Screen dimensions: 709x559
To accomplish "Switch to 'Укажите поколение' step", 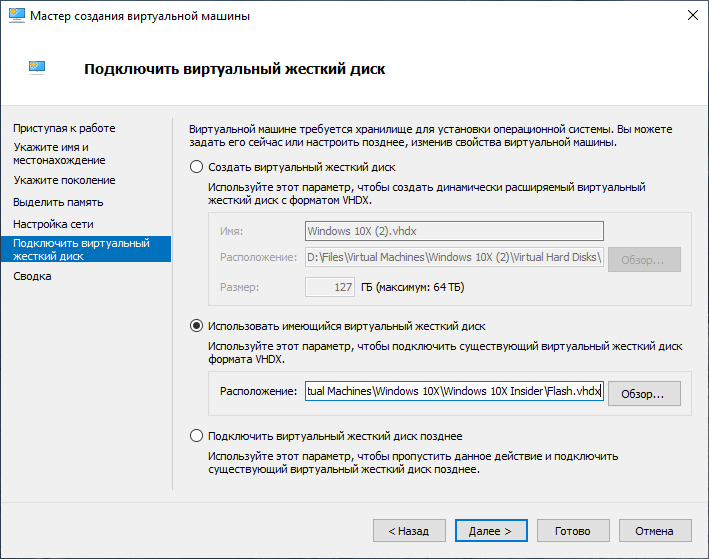I will coord(64,180).
